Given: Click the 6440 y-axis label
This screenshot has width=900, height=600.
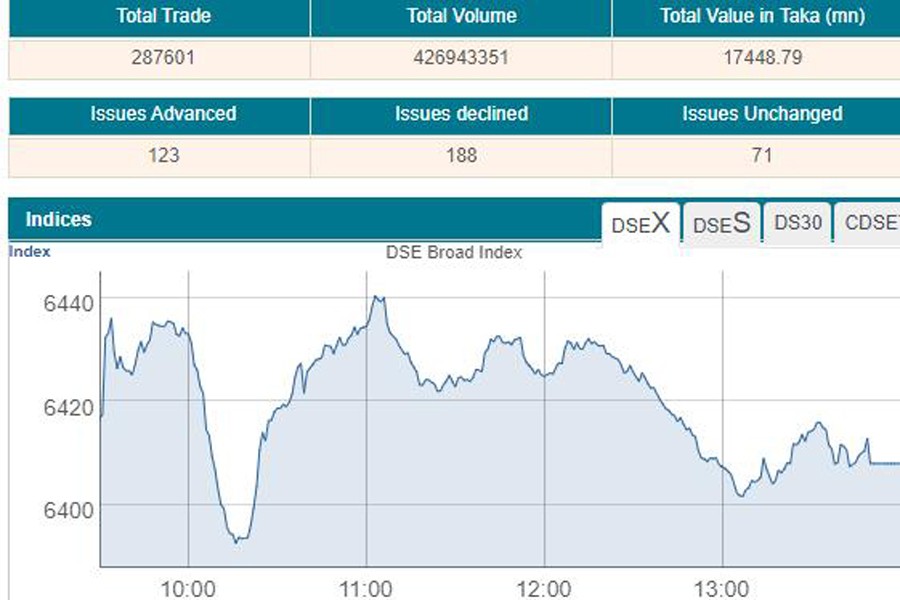Looking at the screenshot, I should point(68,303).
